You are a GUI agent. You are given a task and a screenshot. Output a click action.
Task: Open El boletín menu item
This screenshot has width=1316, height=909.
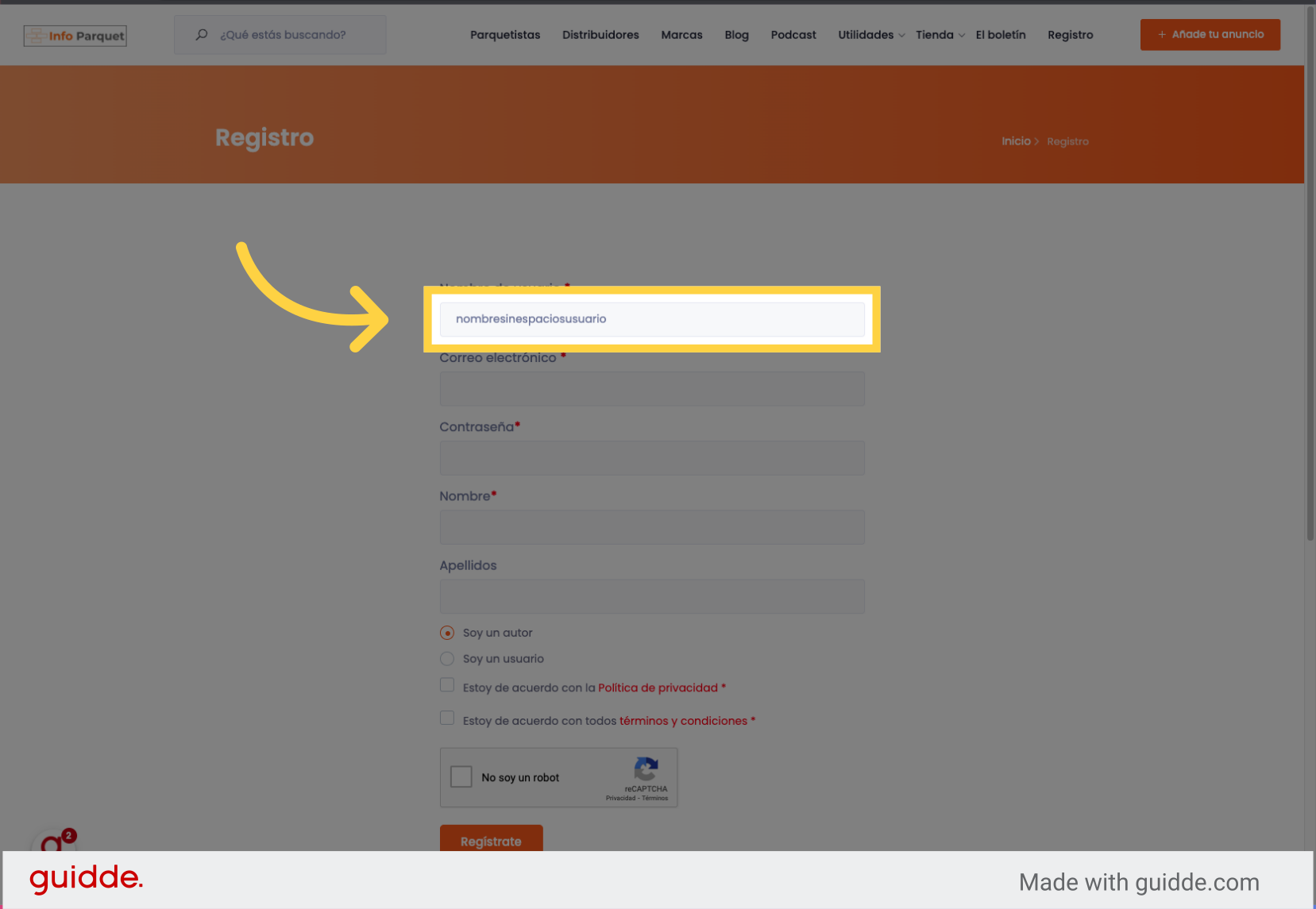[1001, 35]
